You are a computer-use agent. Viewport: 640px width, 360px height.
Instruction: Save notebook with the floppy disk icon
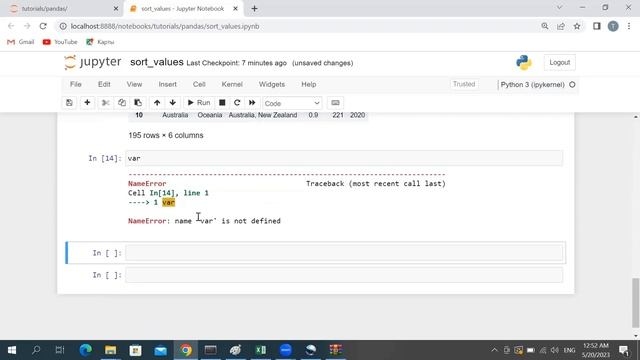point(69,103)
